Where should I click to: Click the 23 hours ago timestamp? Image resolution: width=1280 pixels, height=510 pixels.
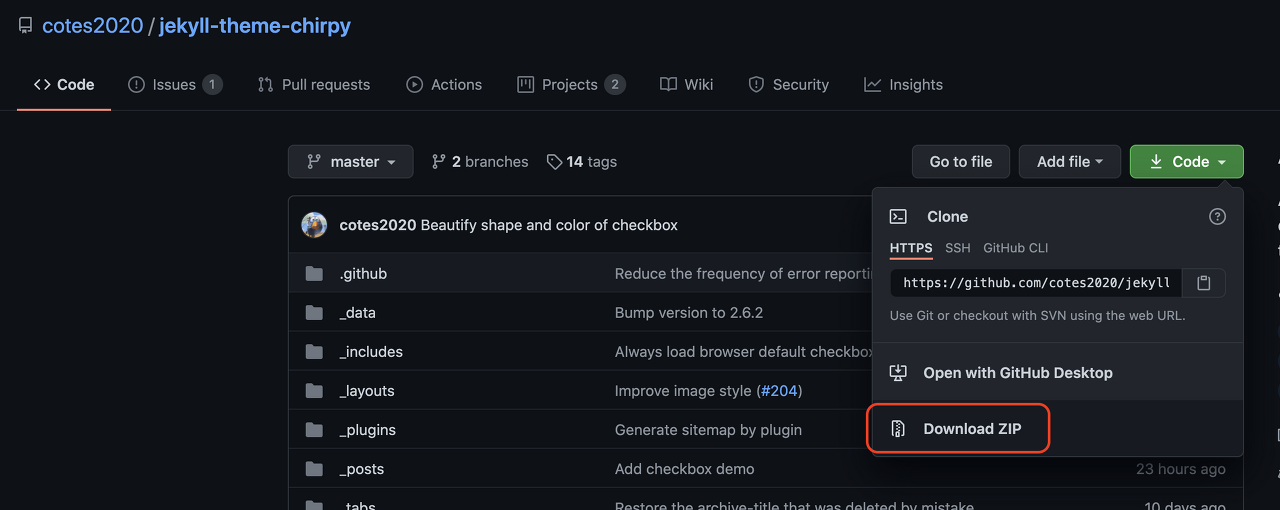(1181, 469)
